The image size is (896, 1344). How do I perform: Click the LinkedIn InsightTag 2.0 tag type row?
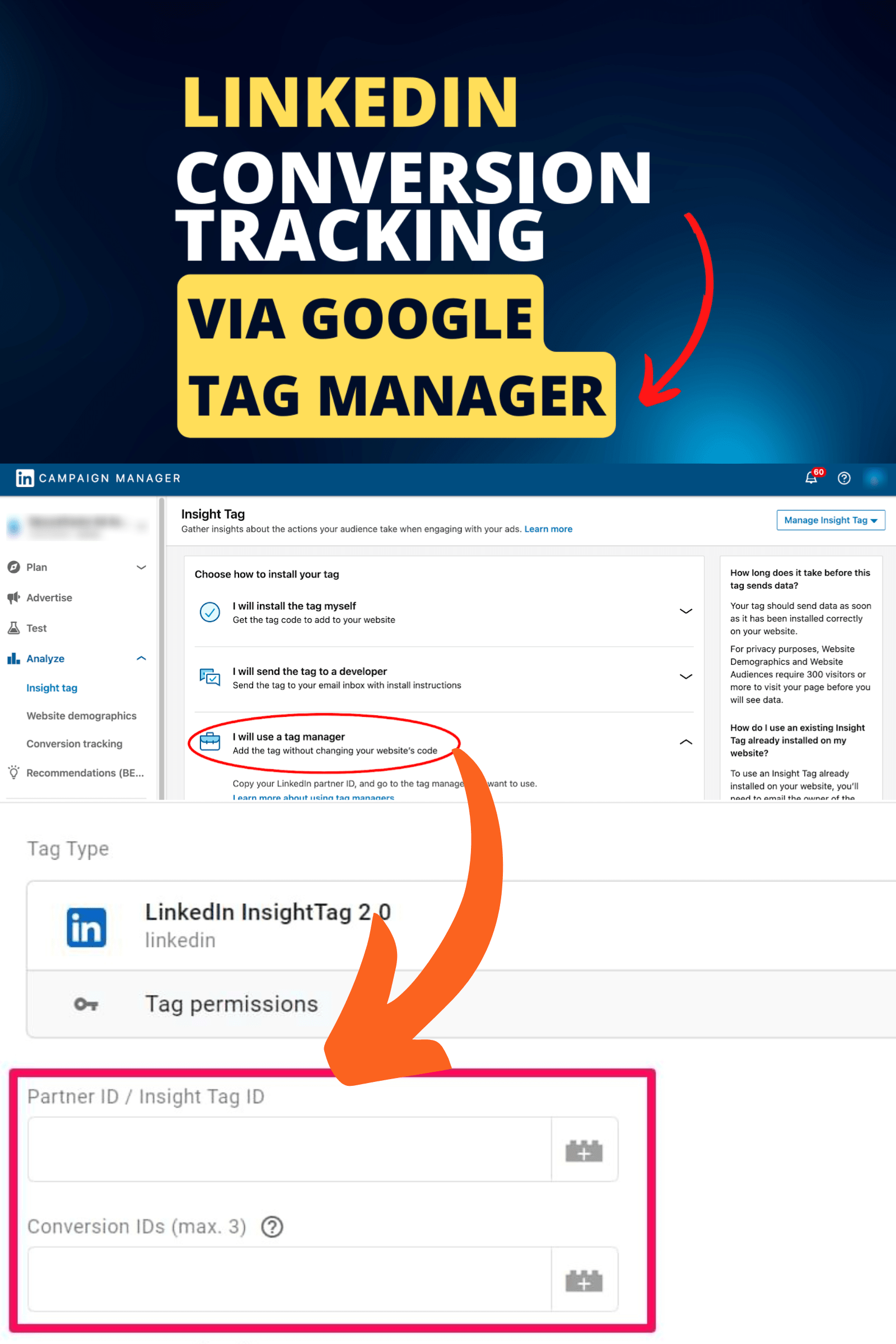click(x=460, y=926)
